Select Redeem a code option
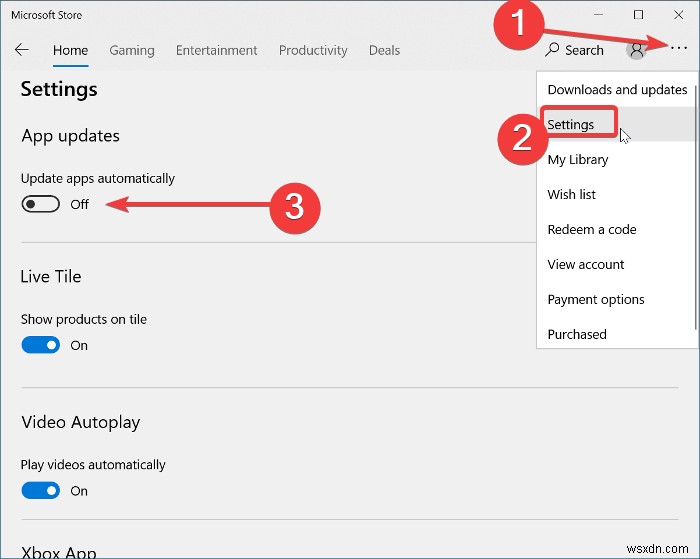Image resolution: width=700 pixels, height=559 pixels. point(617,229)
